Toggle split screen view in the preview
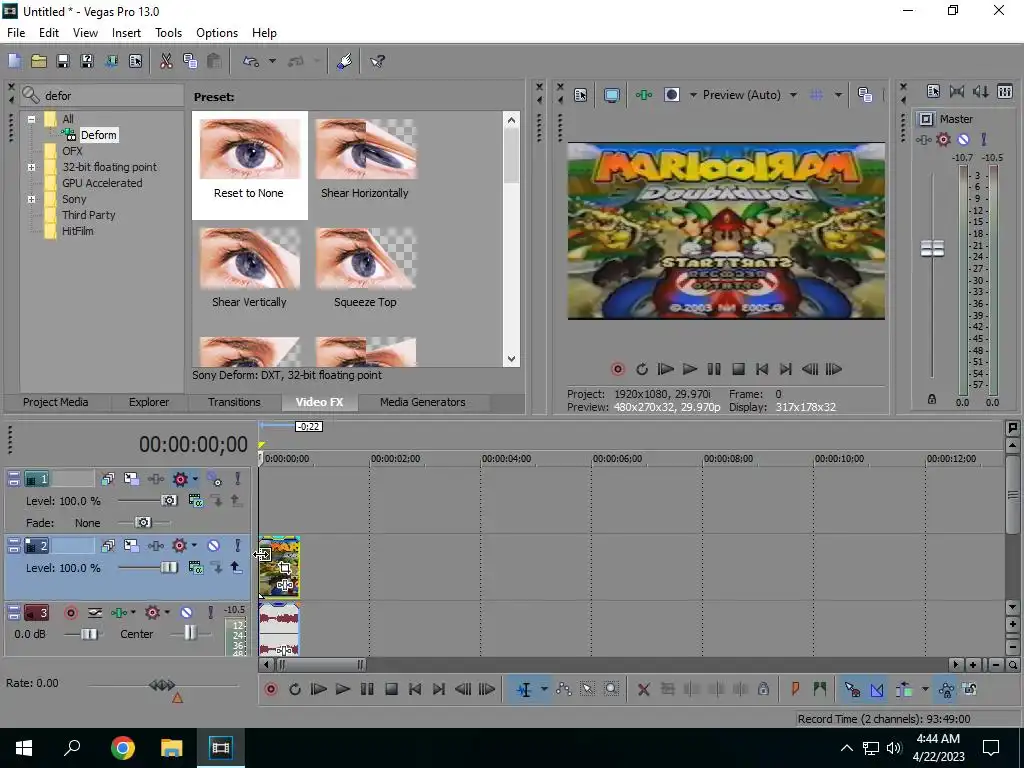This screenshot has height=768, width=1024. pyautogui.click(x=672, y=95)
